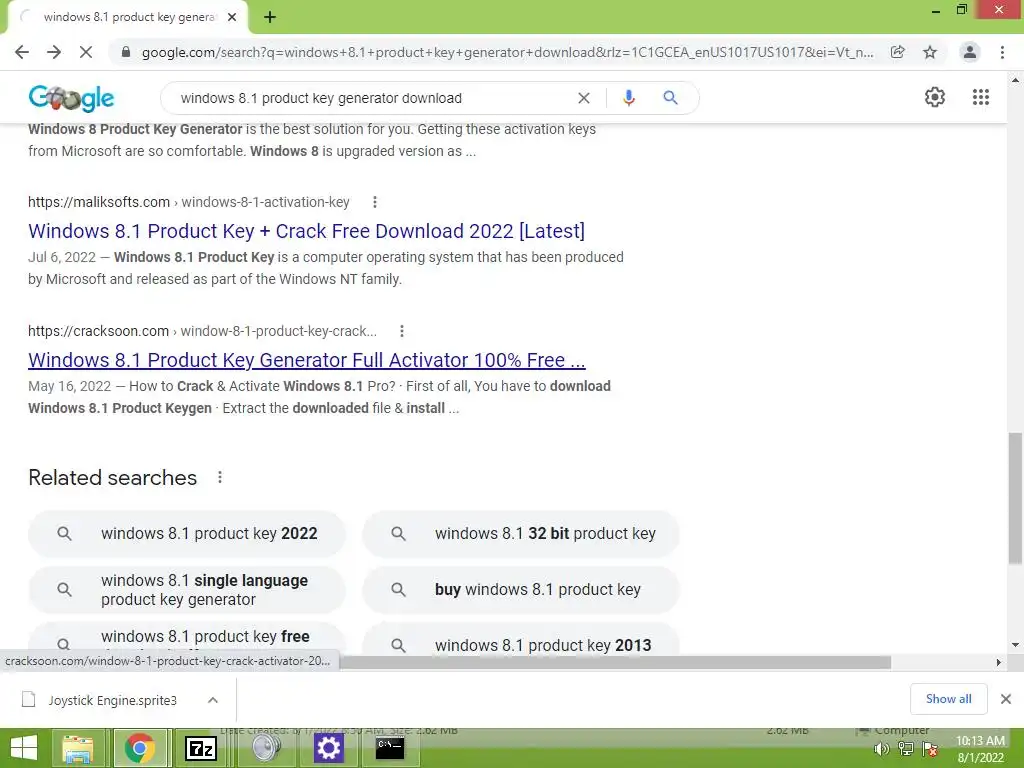Open Related searches options menu
The image size is (1024, 768).
[x=220, y=477]
